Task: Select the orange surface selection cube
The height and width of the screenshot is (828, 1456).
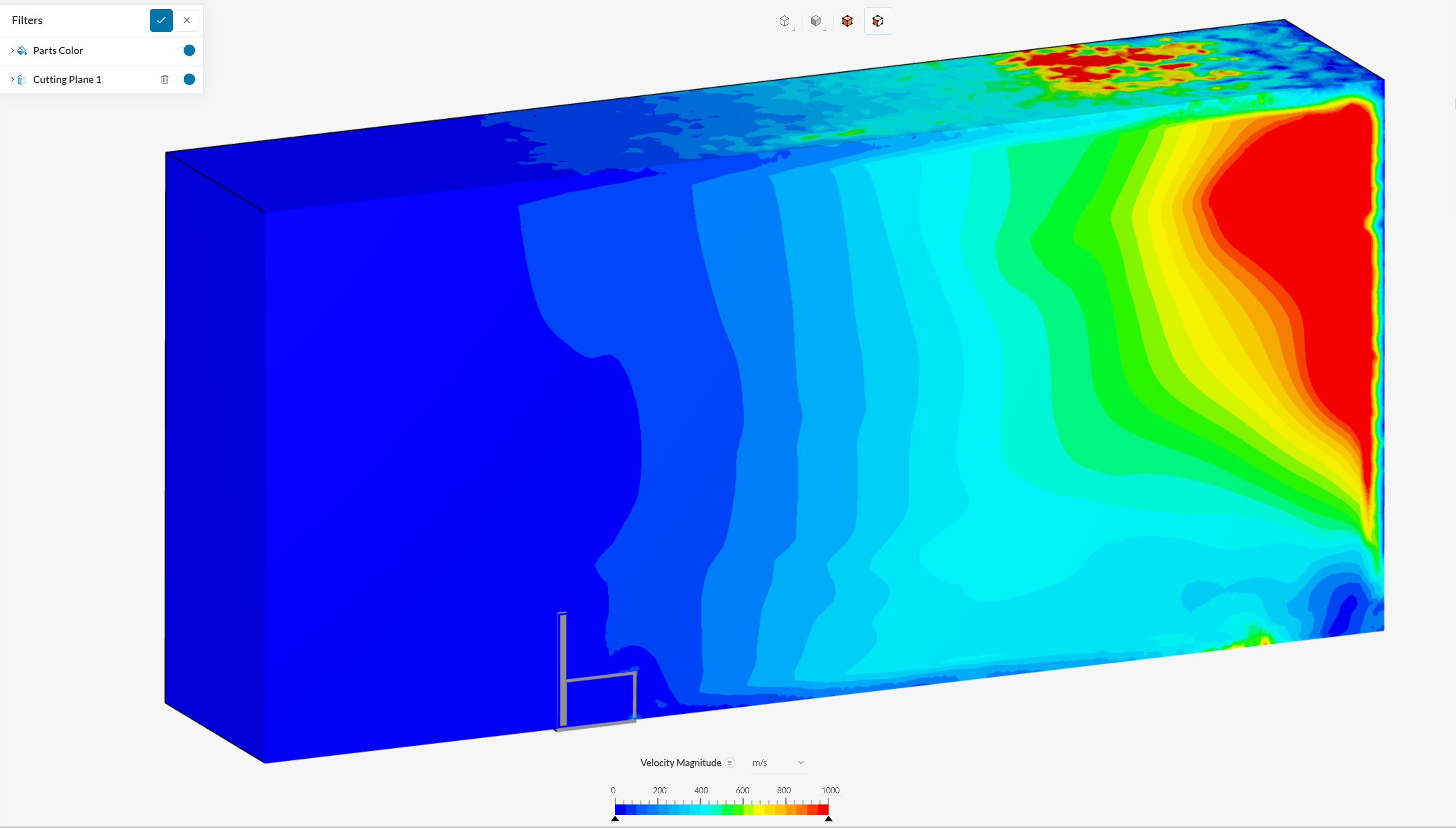Action: (x=847, y=21)
